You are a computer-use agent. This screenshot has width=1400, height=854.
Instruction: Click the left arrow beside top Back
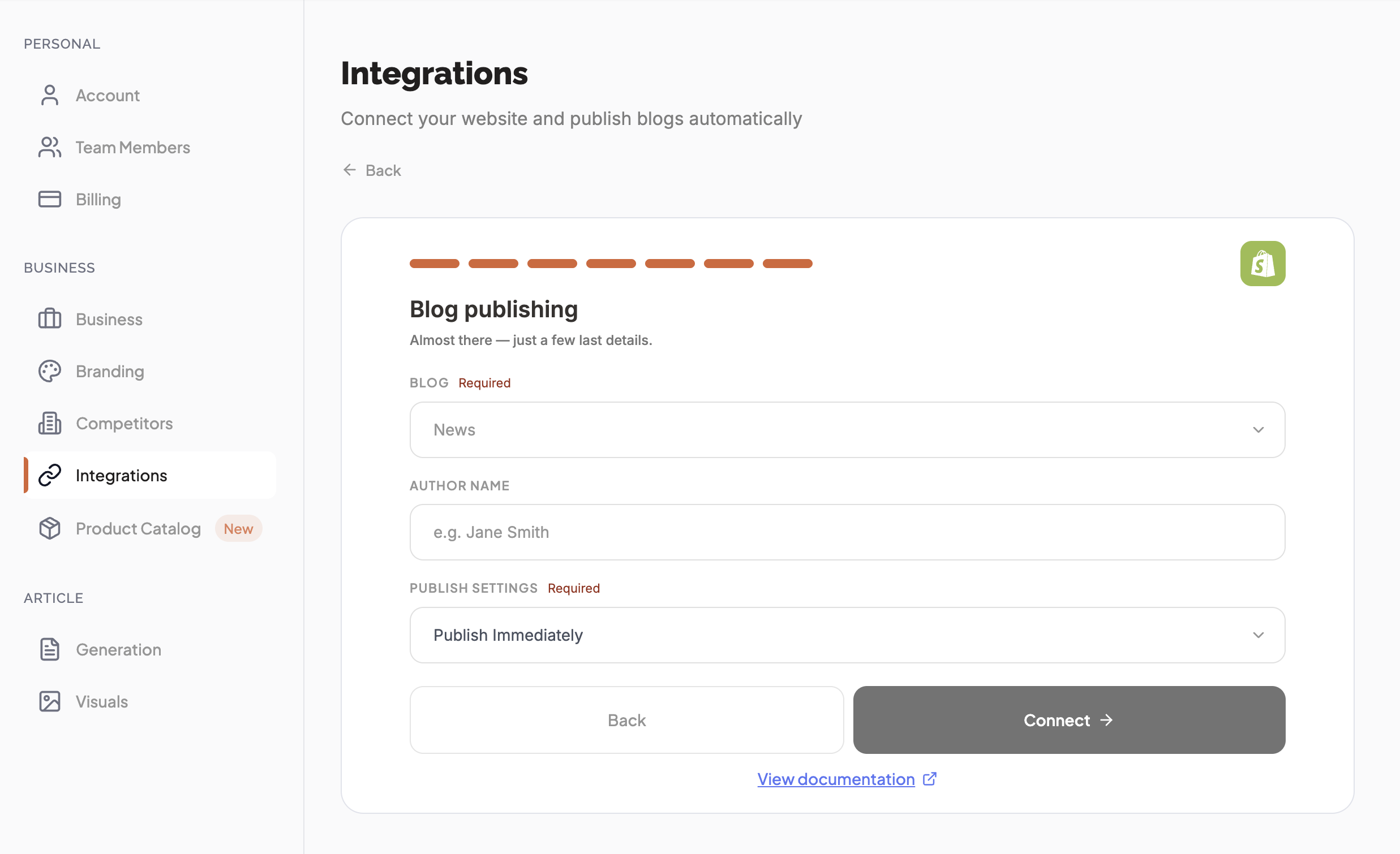(349, 170)
